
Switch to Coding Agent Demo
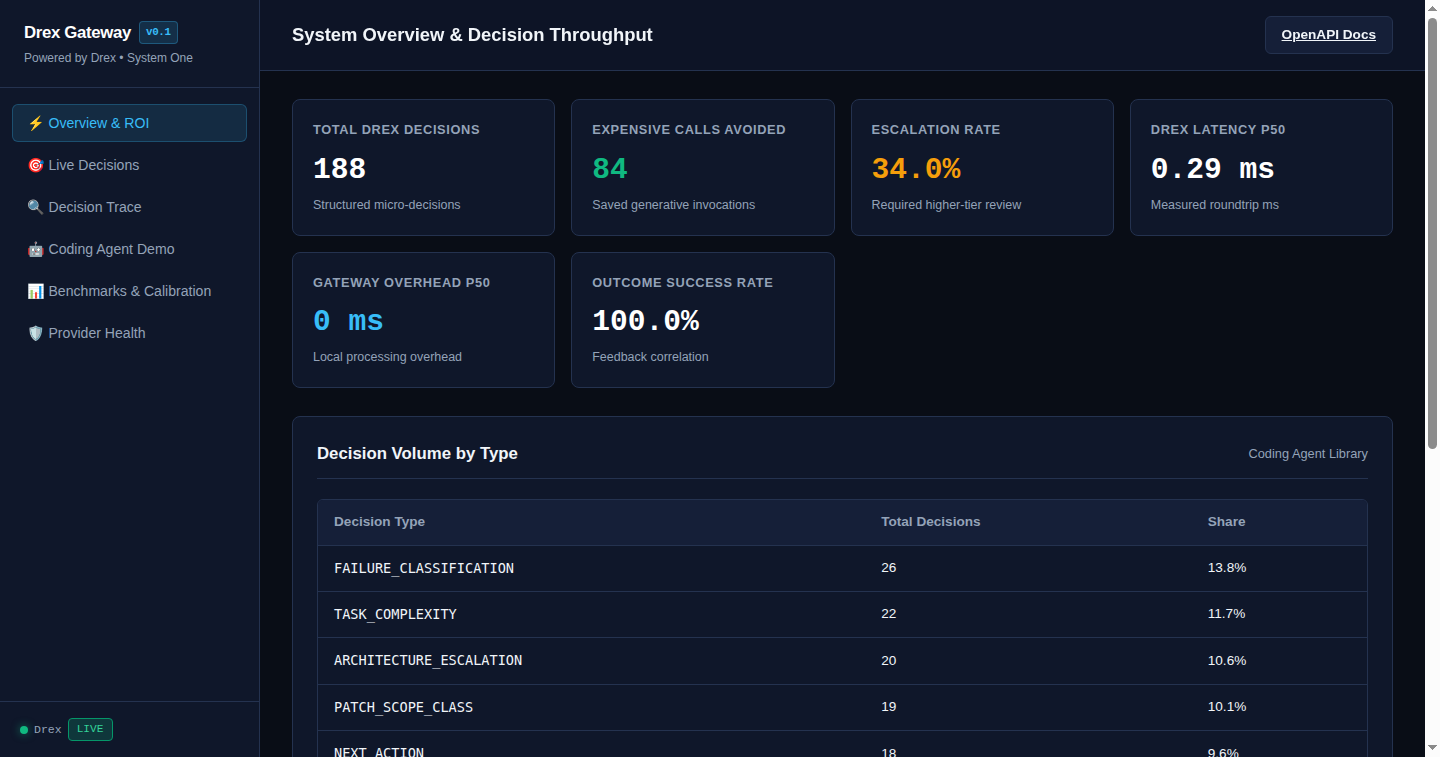(x=129, y=249)
